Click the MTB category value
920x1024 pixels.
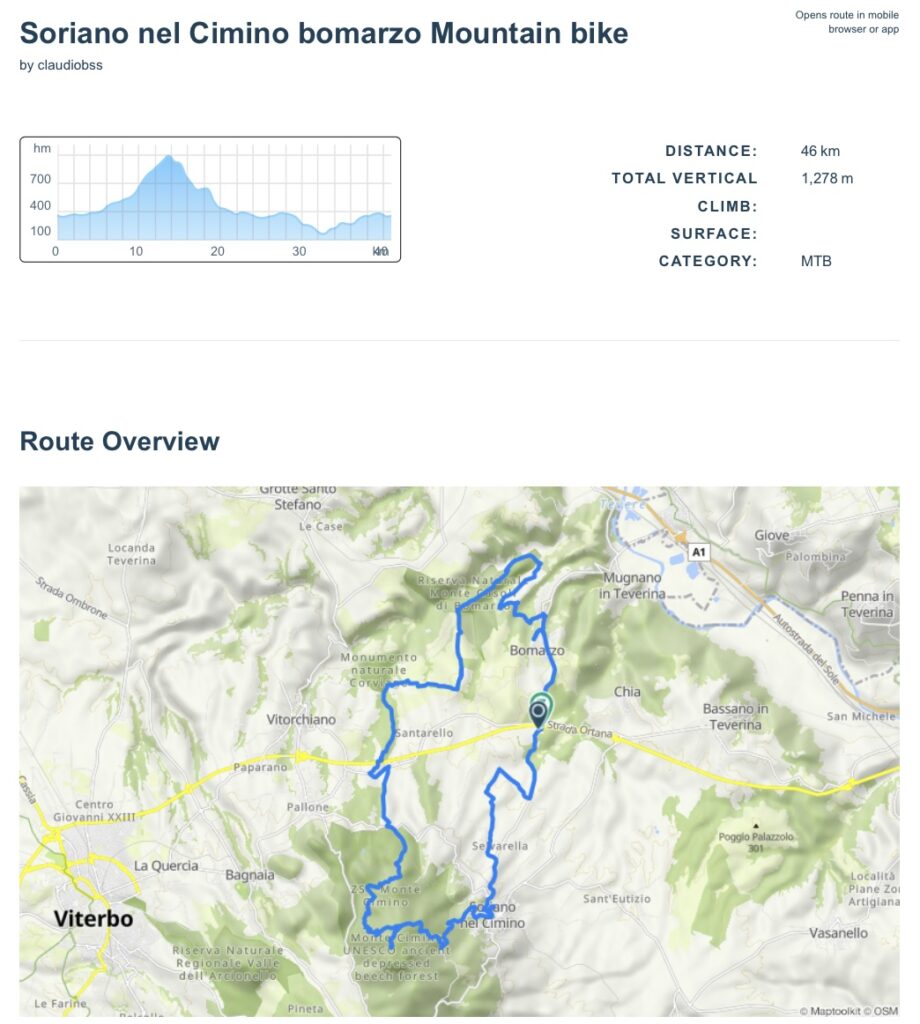click(816, 261)
